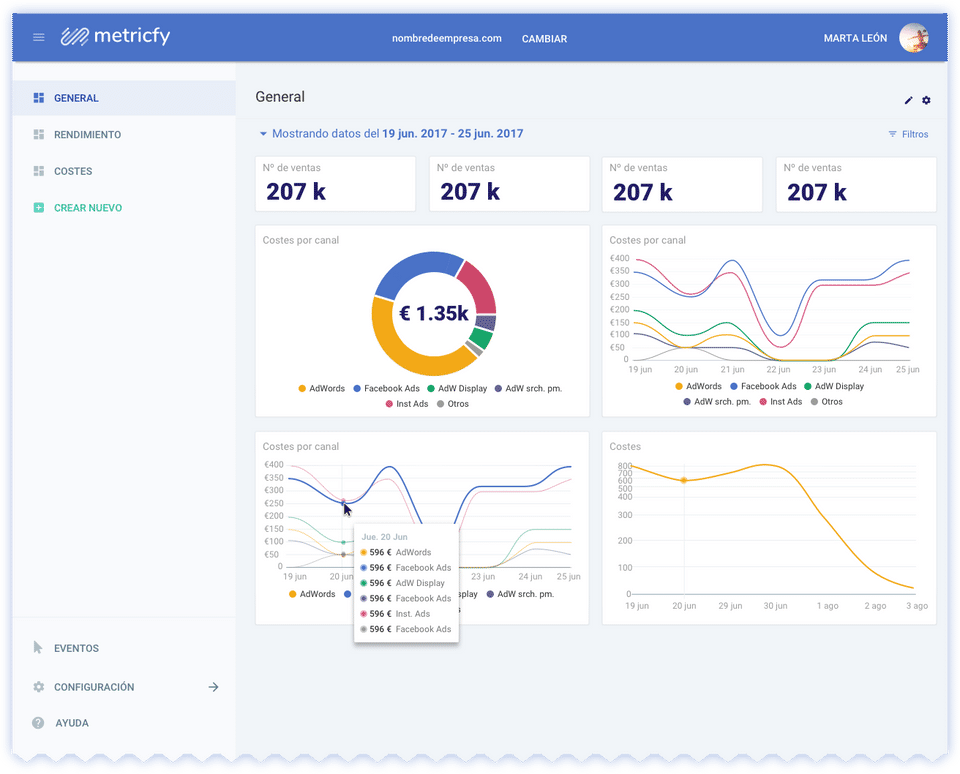Image resolution: width=960 pixels, height=774 pixels.
Task: Click the last Nº de ventas card
Action: tap(856, 184)
